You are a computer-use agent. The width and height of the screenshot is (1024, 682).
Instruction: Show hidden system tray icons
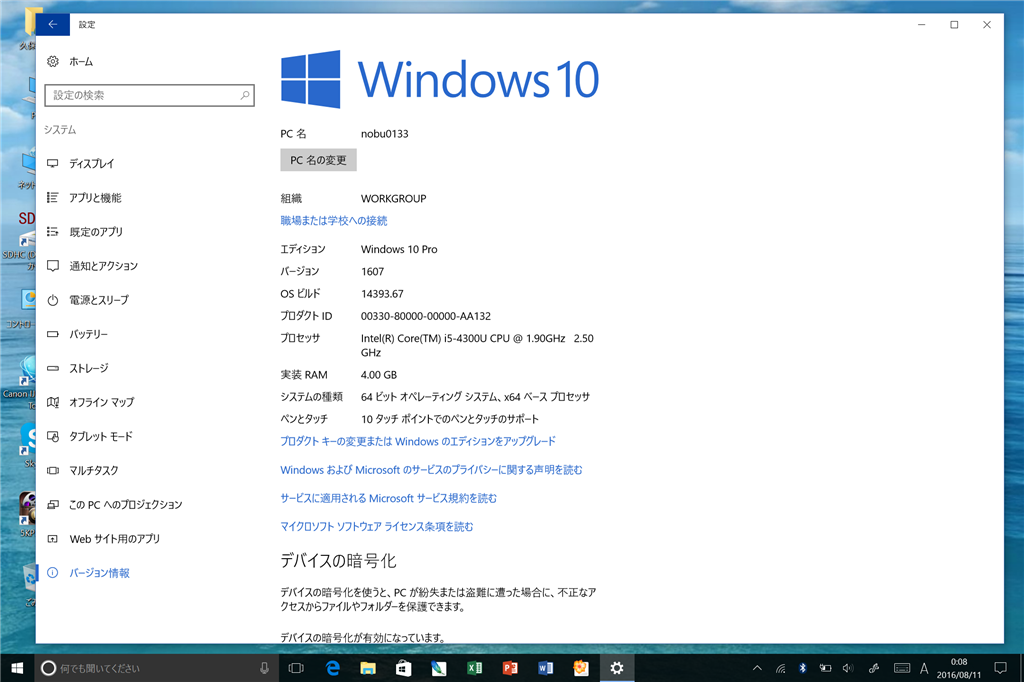pos(757,668)
